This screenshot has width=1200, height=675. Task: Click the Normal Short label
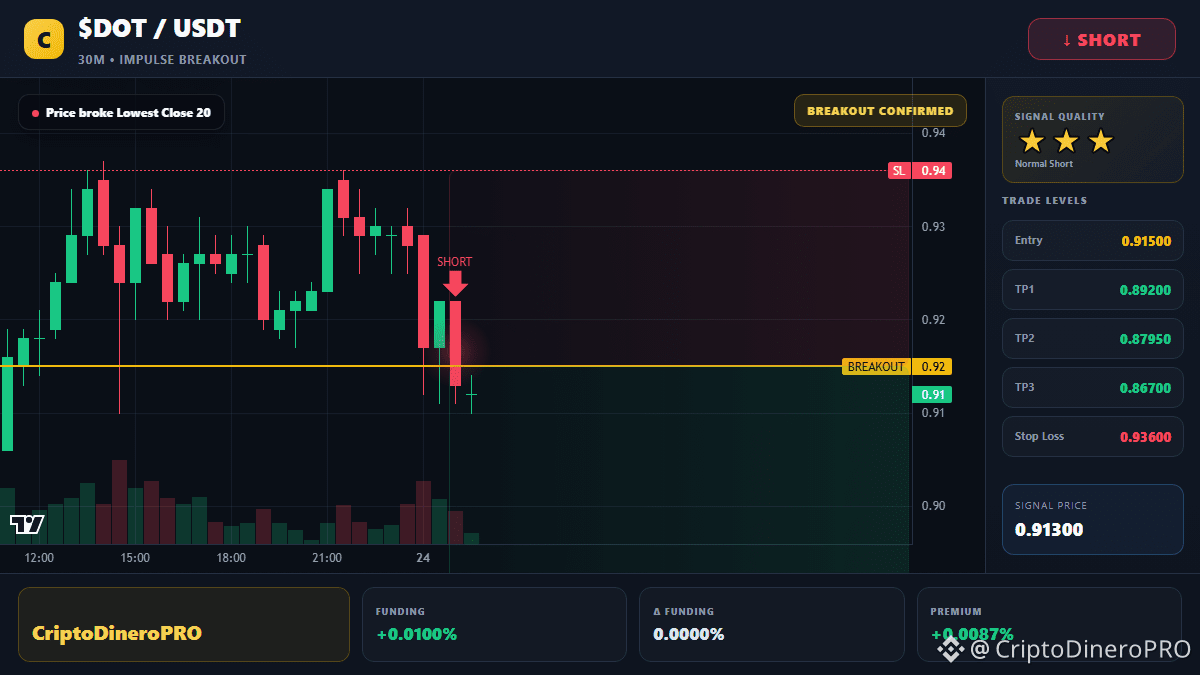[1044, 164]
